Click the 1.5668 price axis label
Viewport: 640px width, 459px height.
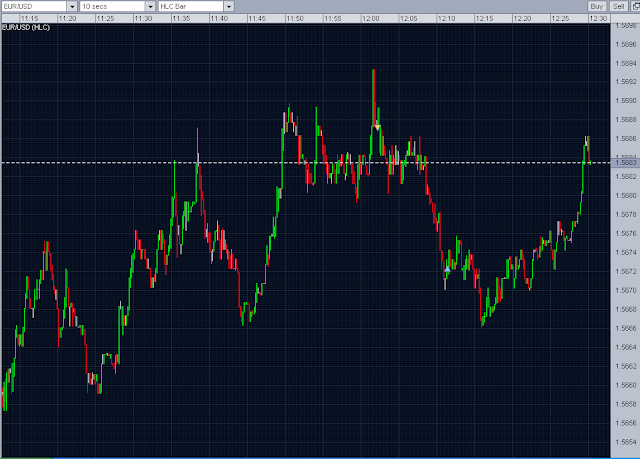(x=626, y=309)
